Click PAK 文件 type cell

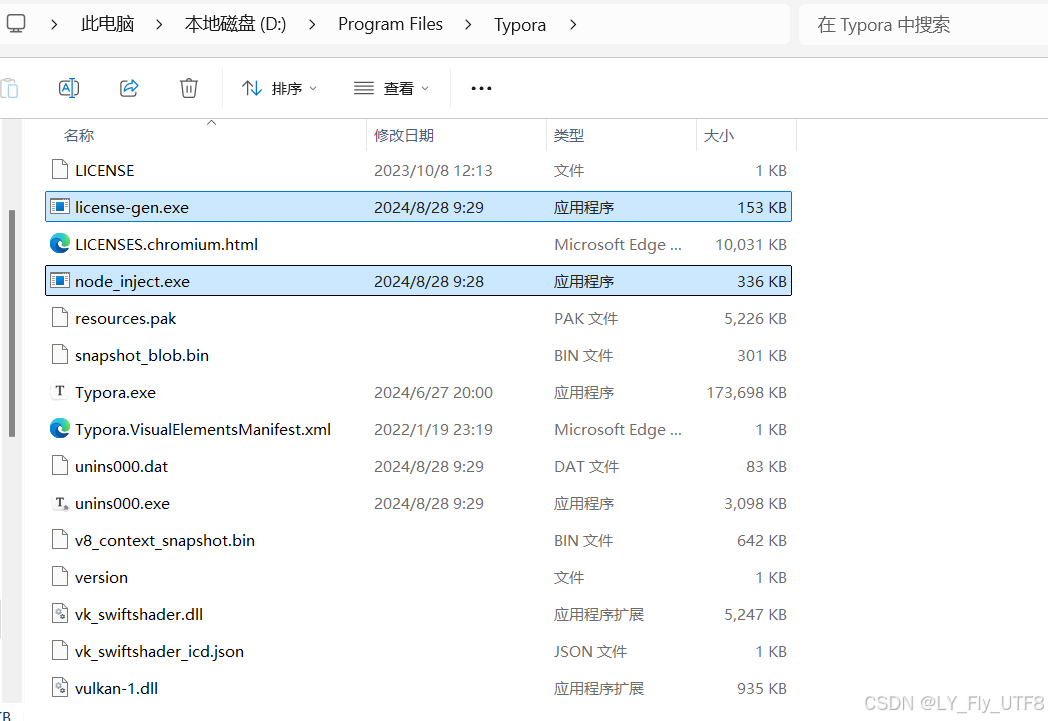pos(585,319)
